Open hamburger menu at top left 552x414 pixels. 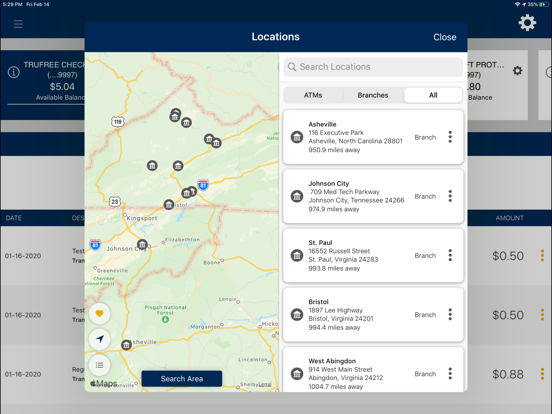point(18,24)
